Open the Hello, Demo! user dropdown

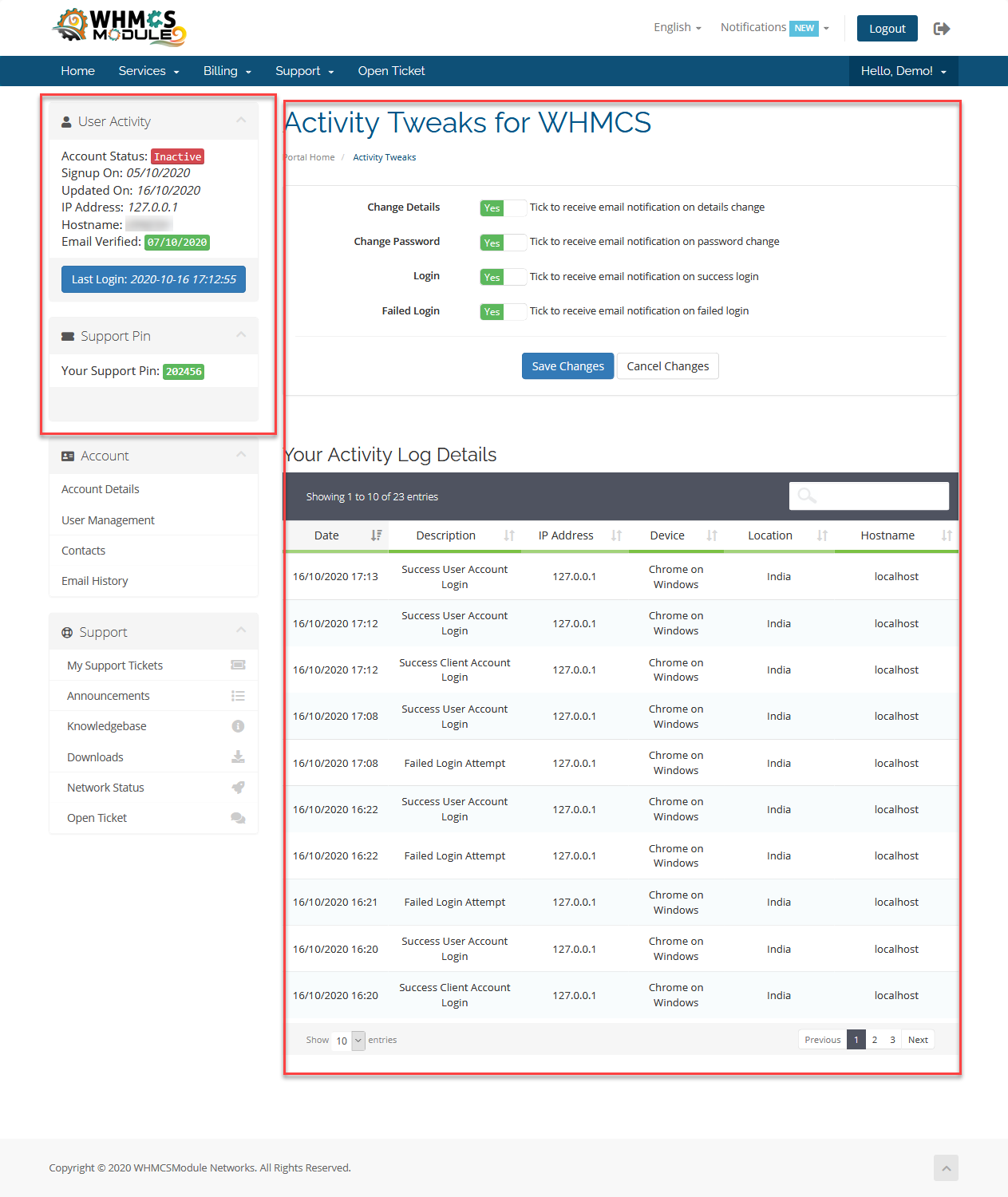(x=903, y=71)
